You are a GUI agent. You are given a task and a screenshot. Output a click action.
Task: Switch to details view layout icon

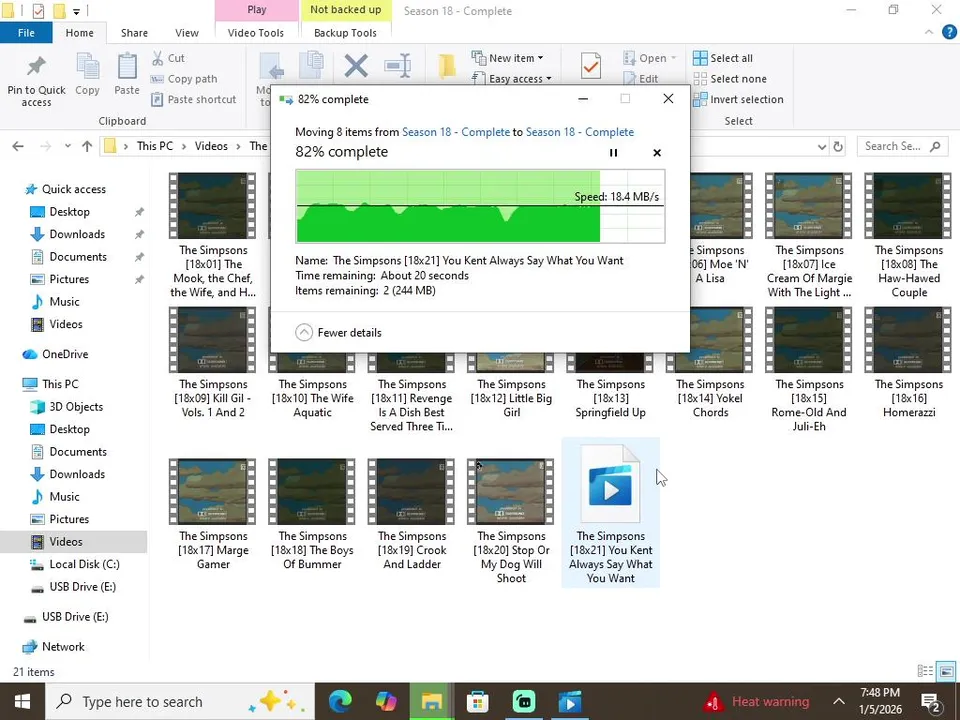pos(925,672)
